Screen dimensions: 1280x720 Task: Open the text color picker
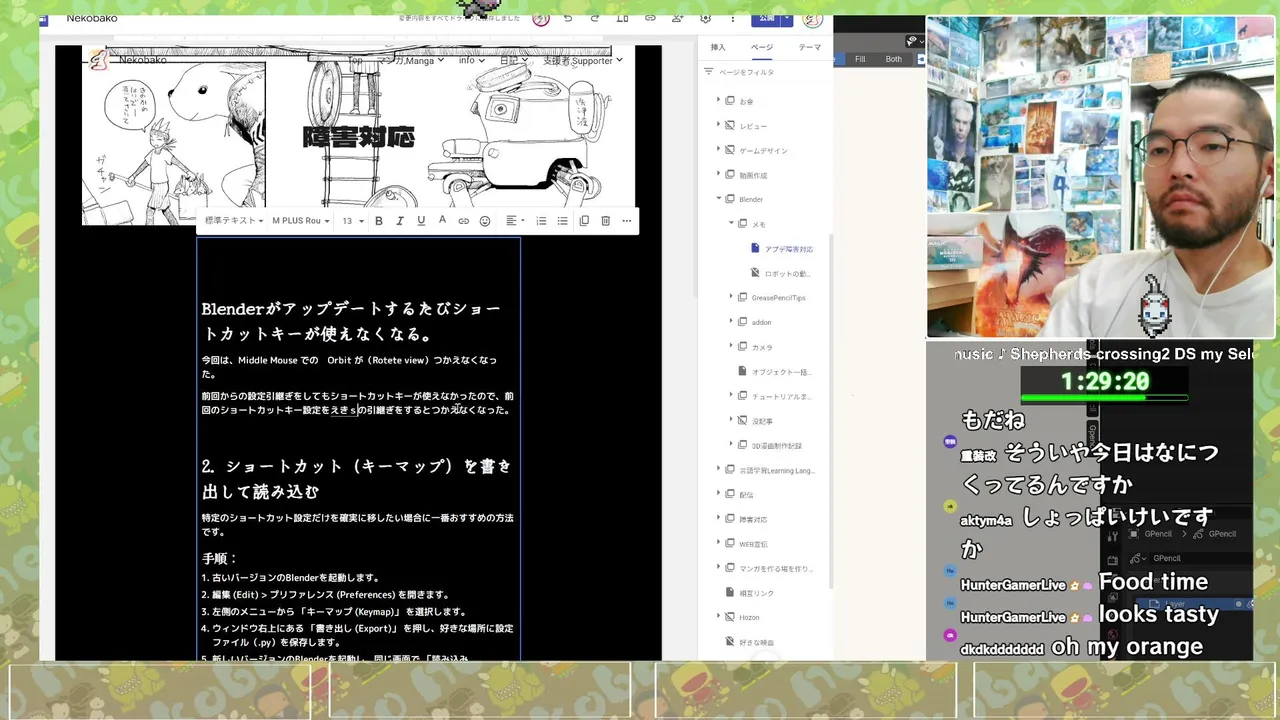coord(442,221)
